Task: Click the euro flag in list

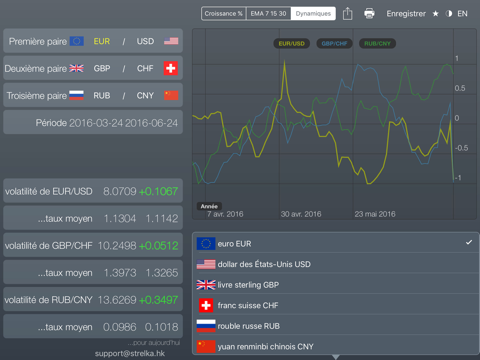Action: (x=206, y=244)
